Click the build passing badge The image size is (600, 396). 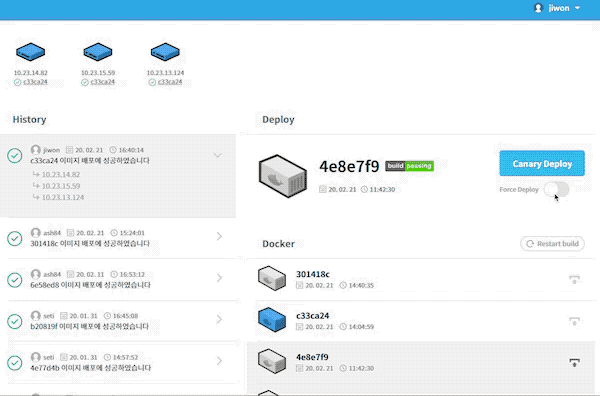(x=409, y=166)
